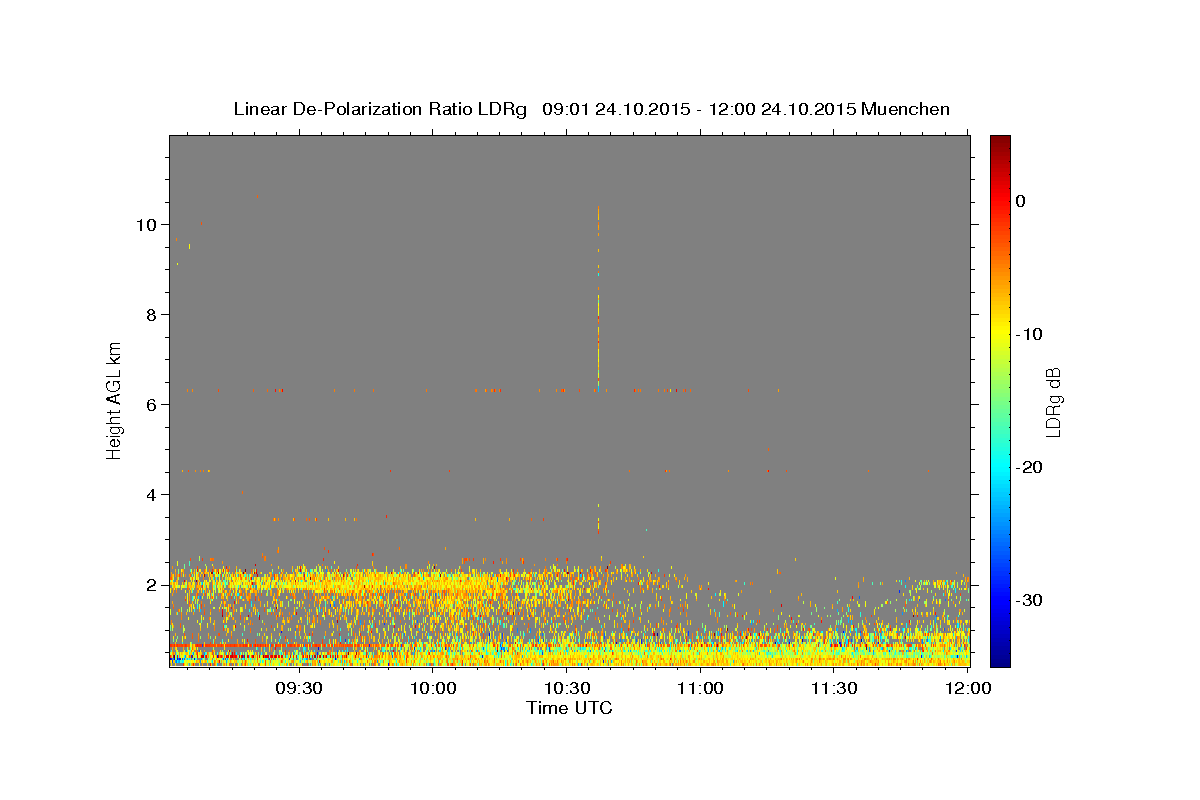Click the colorbar value -30
1200x800 pixels.
[x=1031, y=600]
